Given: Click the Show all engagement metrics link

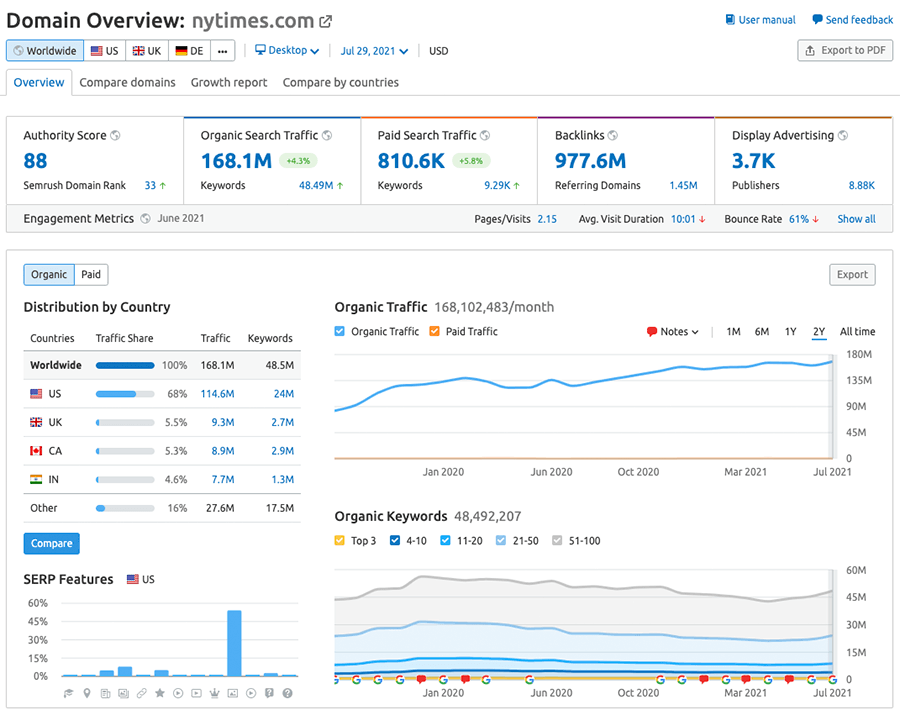Looking at the screenshot, I should click(x=856, y=219).
